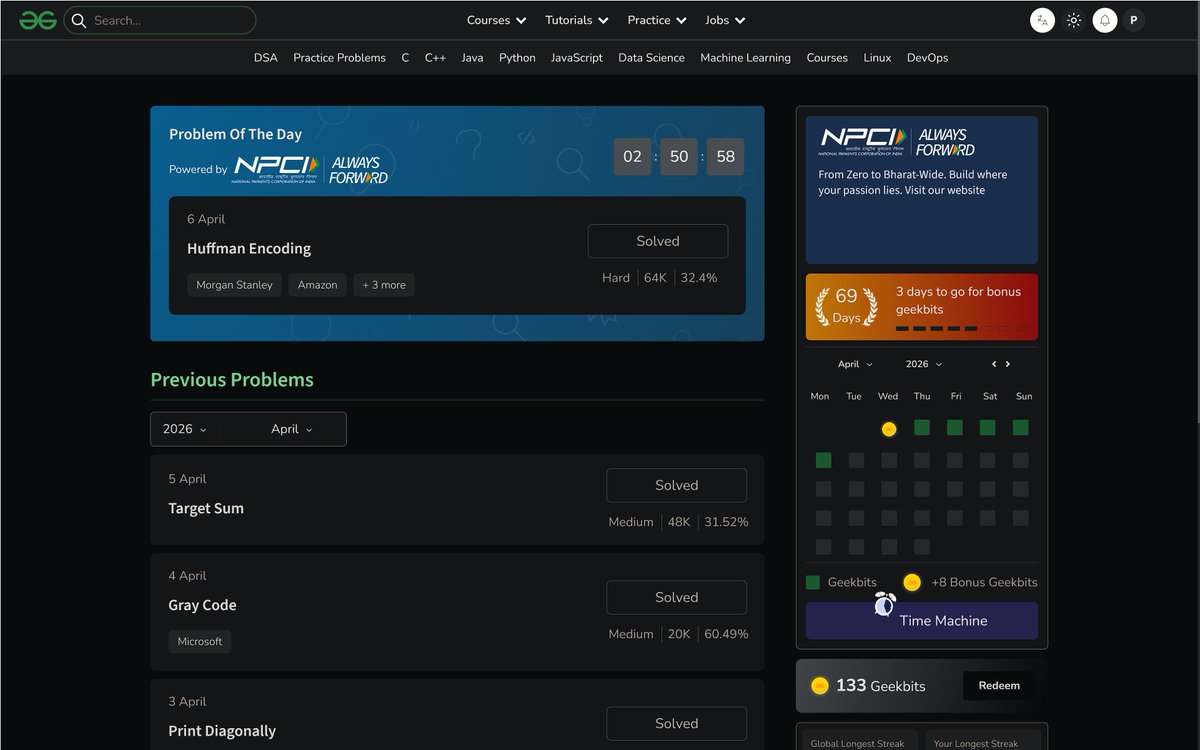The height and width of the screenshot is (750, 1200).
Task: Click the search magnifier icon
Action: coord(79,20)
